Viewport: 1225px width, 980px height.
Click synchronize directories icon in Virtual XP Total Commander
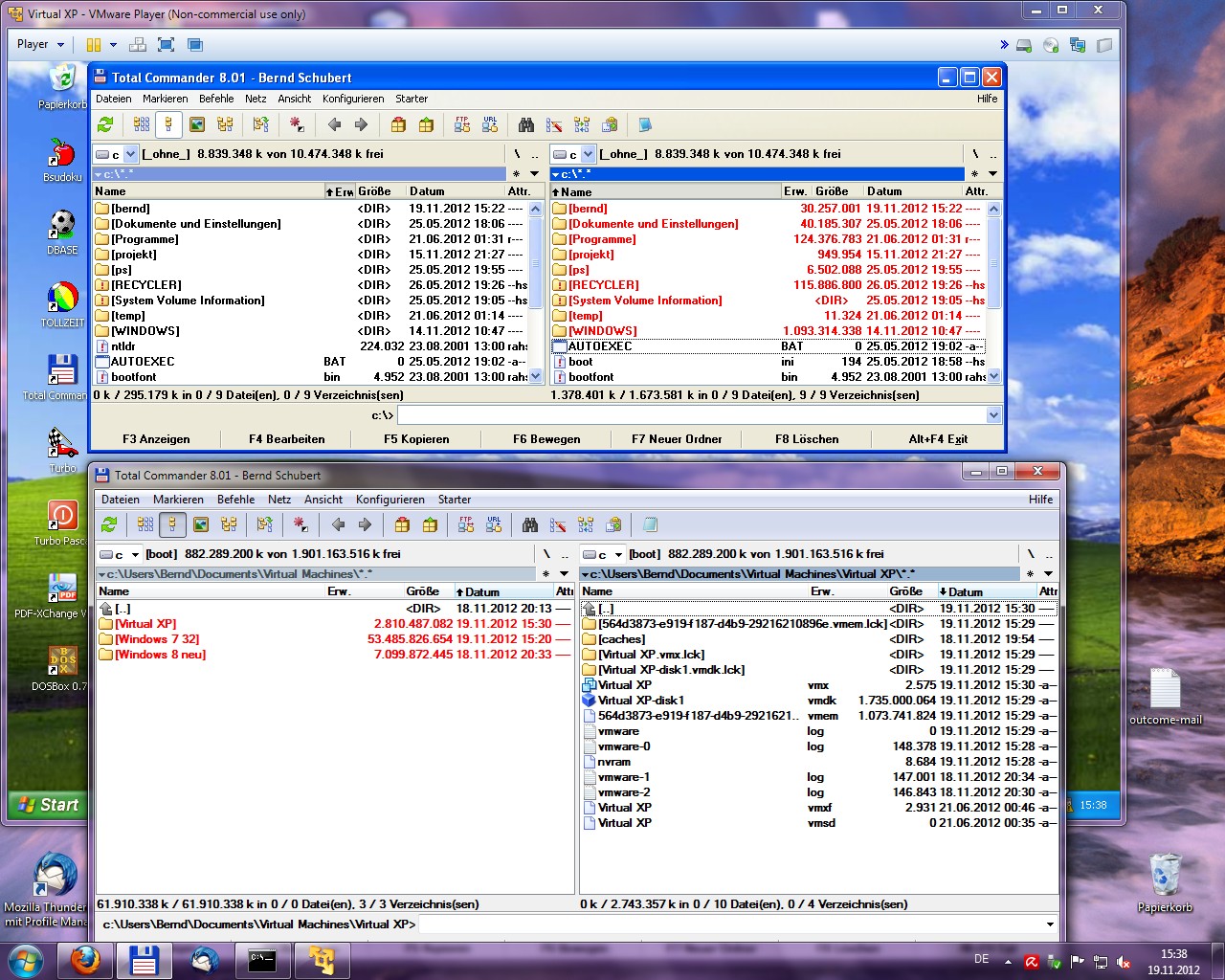(582, 124)
